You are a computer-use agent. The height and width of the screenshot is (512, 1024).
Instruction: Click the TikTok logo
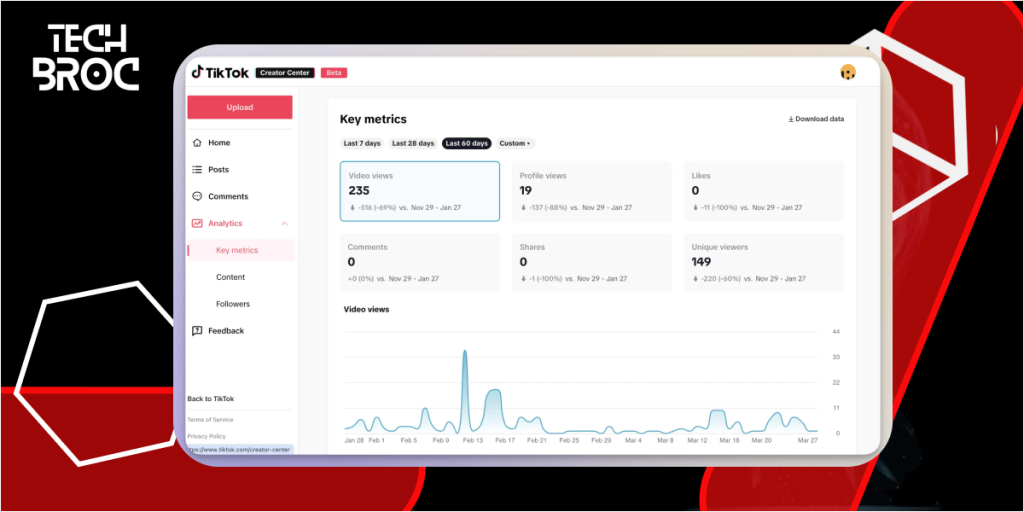coord(220,72)
